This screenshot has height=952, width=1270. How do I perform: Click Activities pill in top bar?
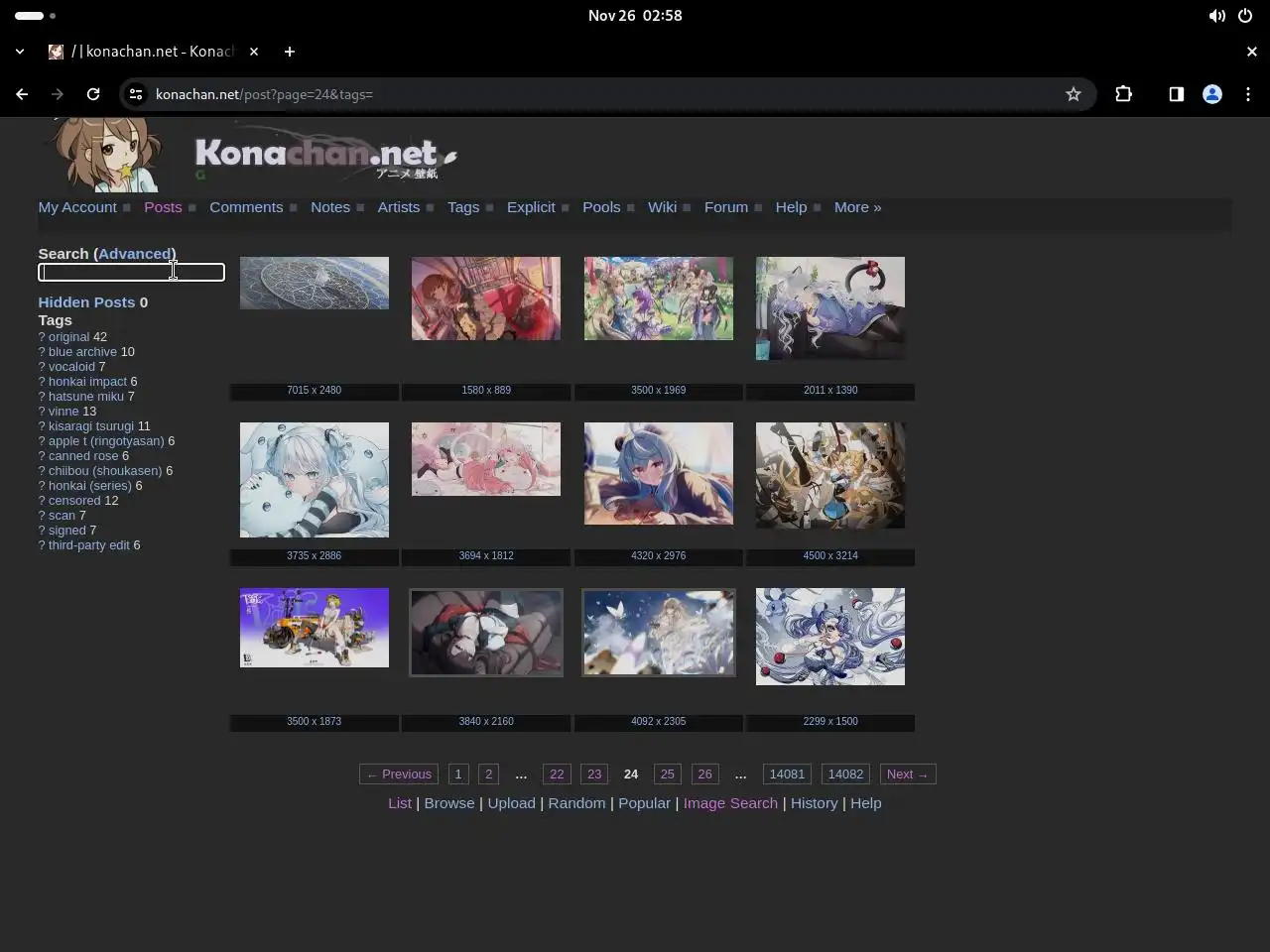tap(29, 16)
